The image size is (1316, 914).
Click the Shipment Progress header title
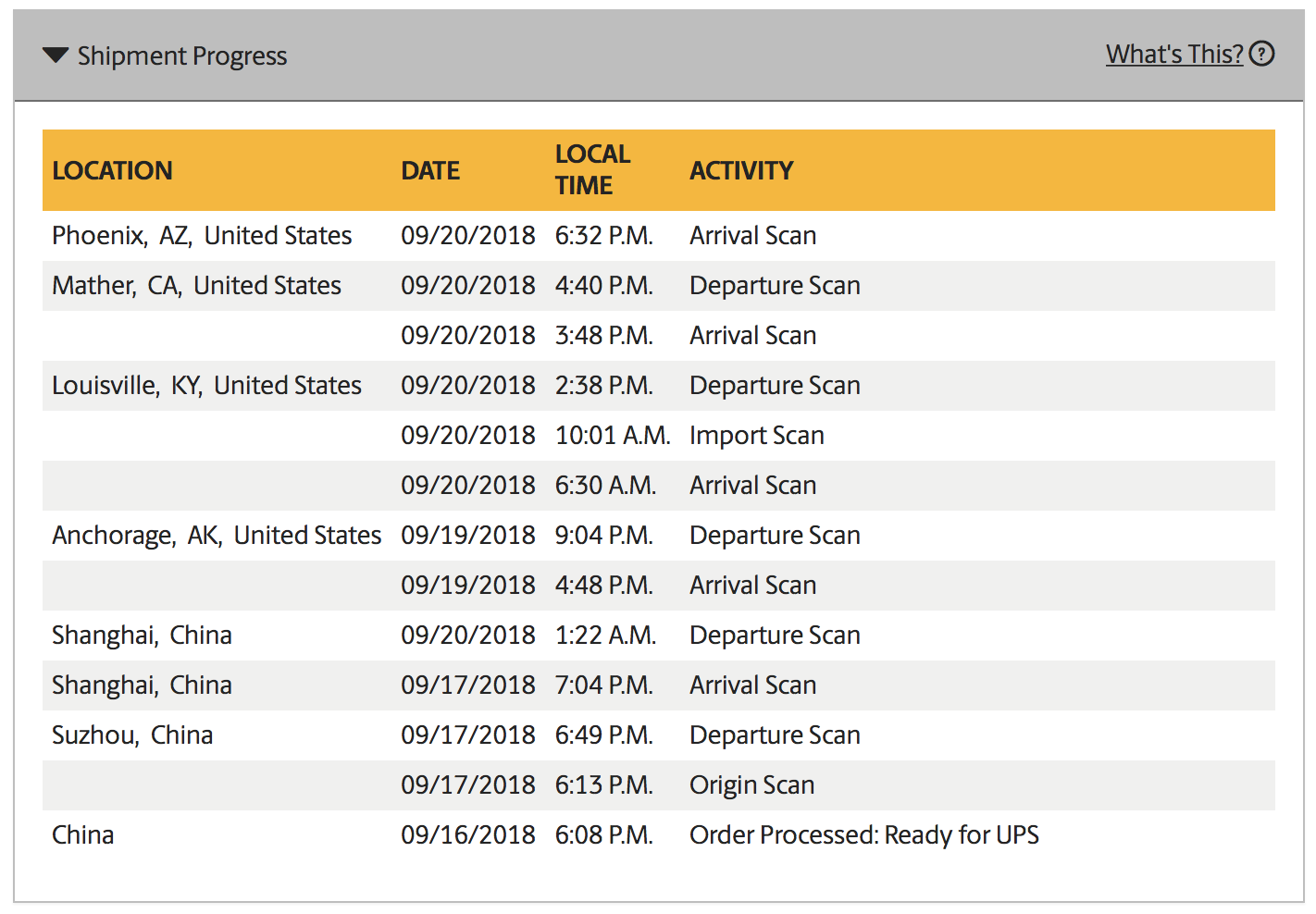click(182, 56)
